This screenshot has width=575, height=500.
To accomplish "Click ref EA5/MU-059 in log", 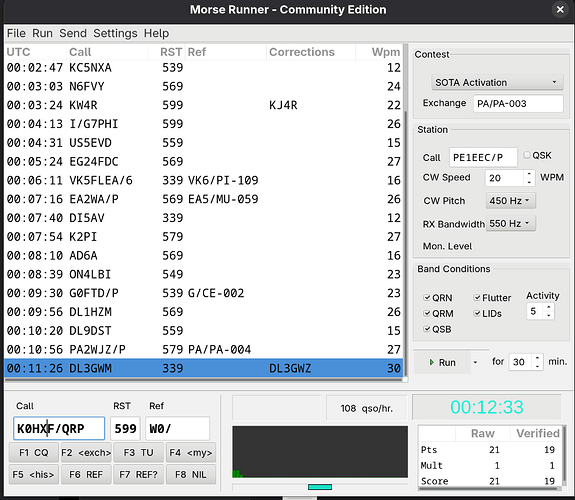I will 223,199.
